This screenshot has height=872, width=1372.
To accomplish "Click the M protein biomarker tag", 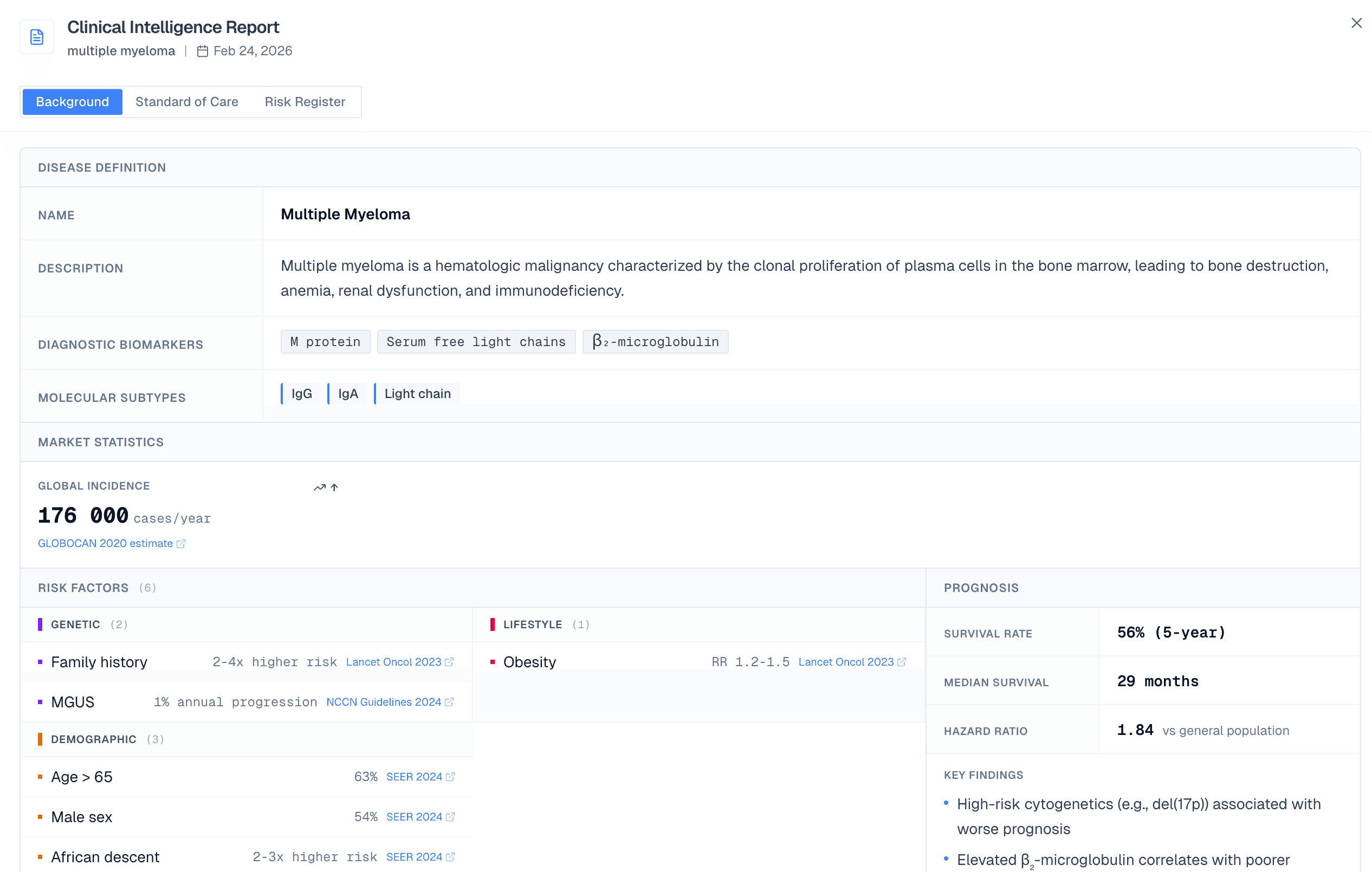I will pos(325,342).
